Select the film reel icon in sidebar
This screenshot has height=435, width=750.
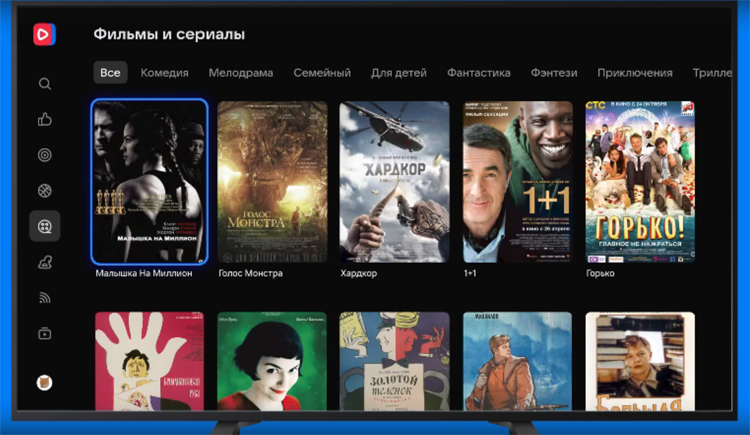pos(45,226)
